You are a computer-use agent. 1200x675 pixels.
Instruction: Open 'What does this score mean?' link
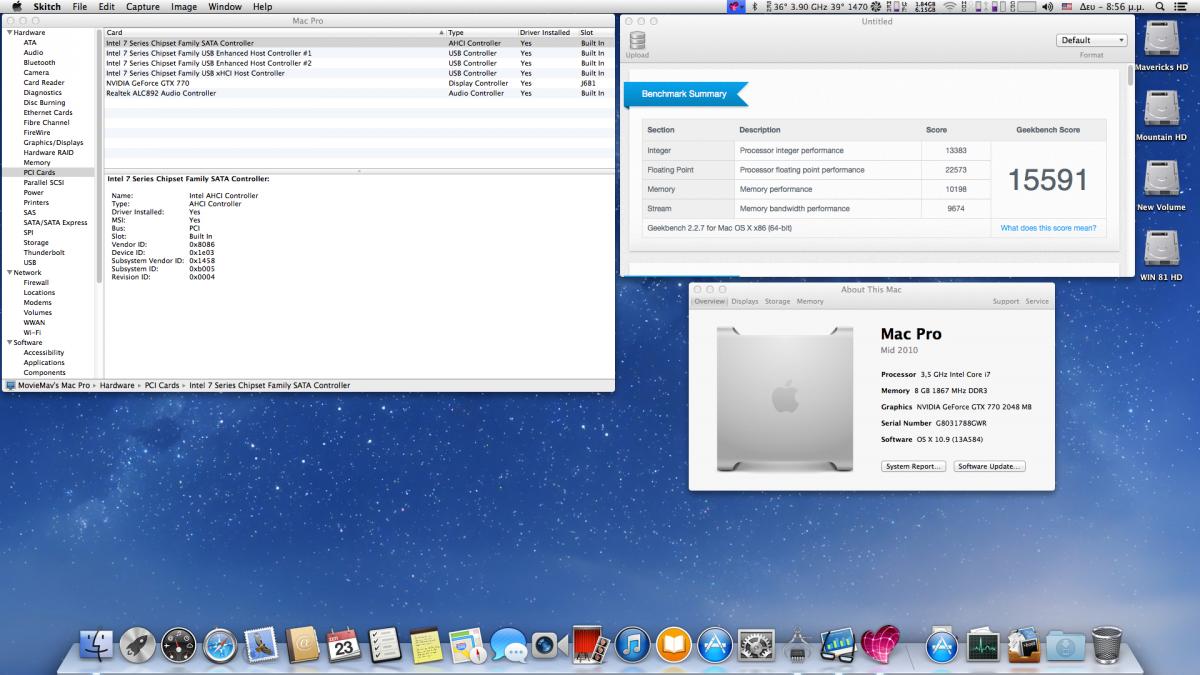point(1048,228)
